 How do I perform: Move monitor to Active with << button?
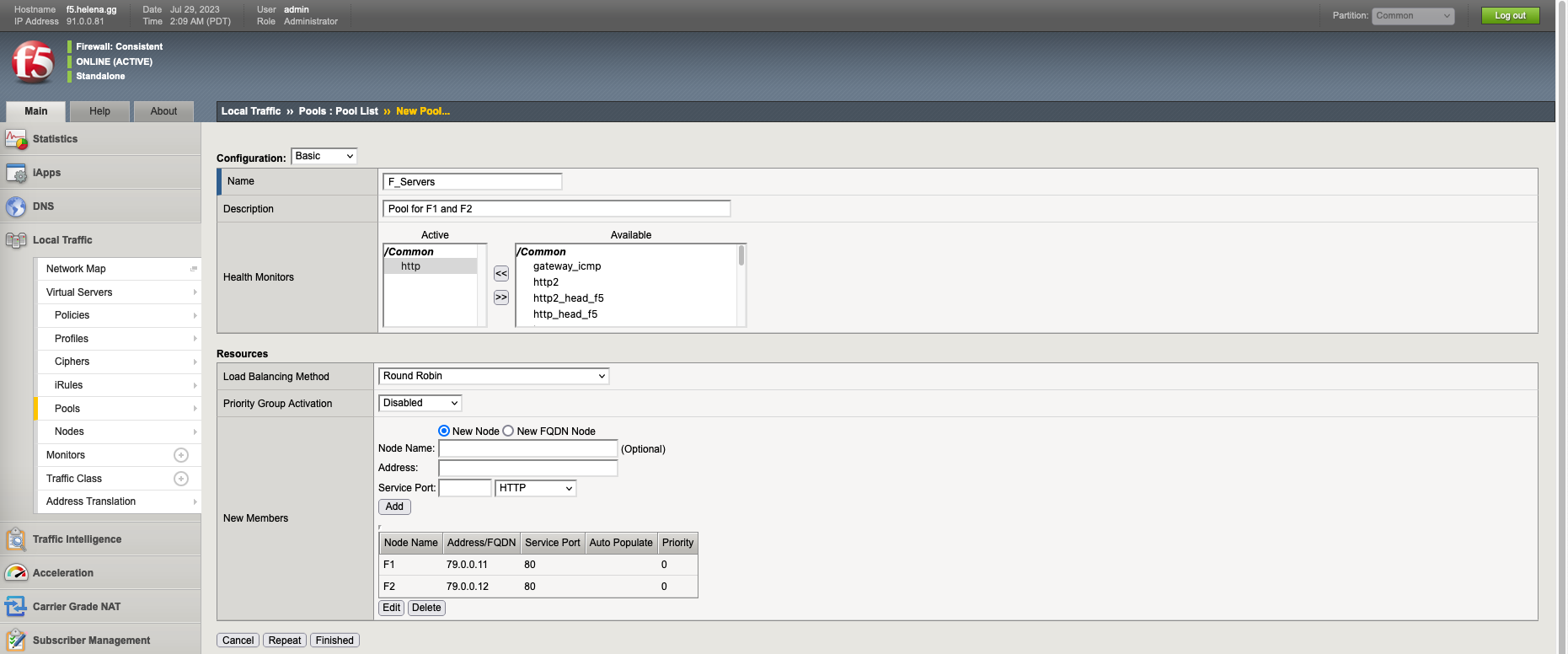tap(501, 274)
